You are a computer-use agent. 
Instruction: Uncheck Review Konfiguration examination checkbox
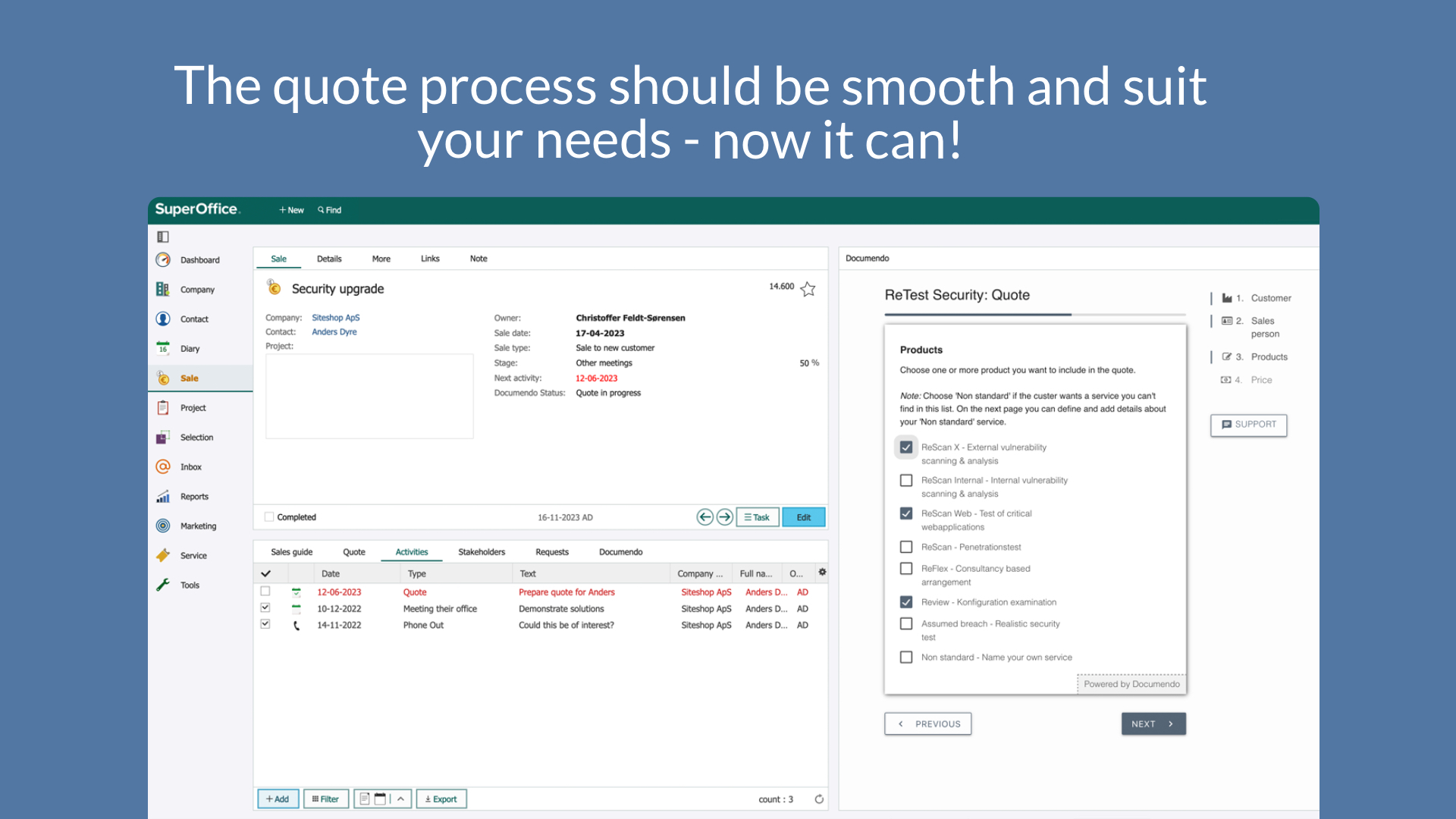[x=906, y=602]
